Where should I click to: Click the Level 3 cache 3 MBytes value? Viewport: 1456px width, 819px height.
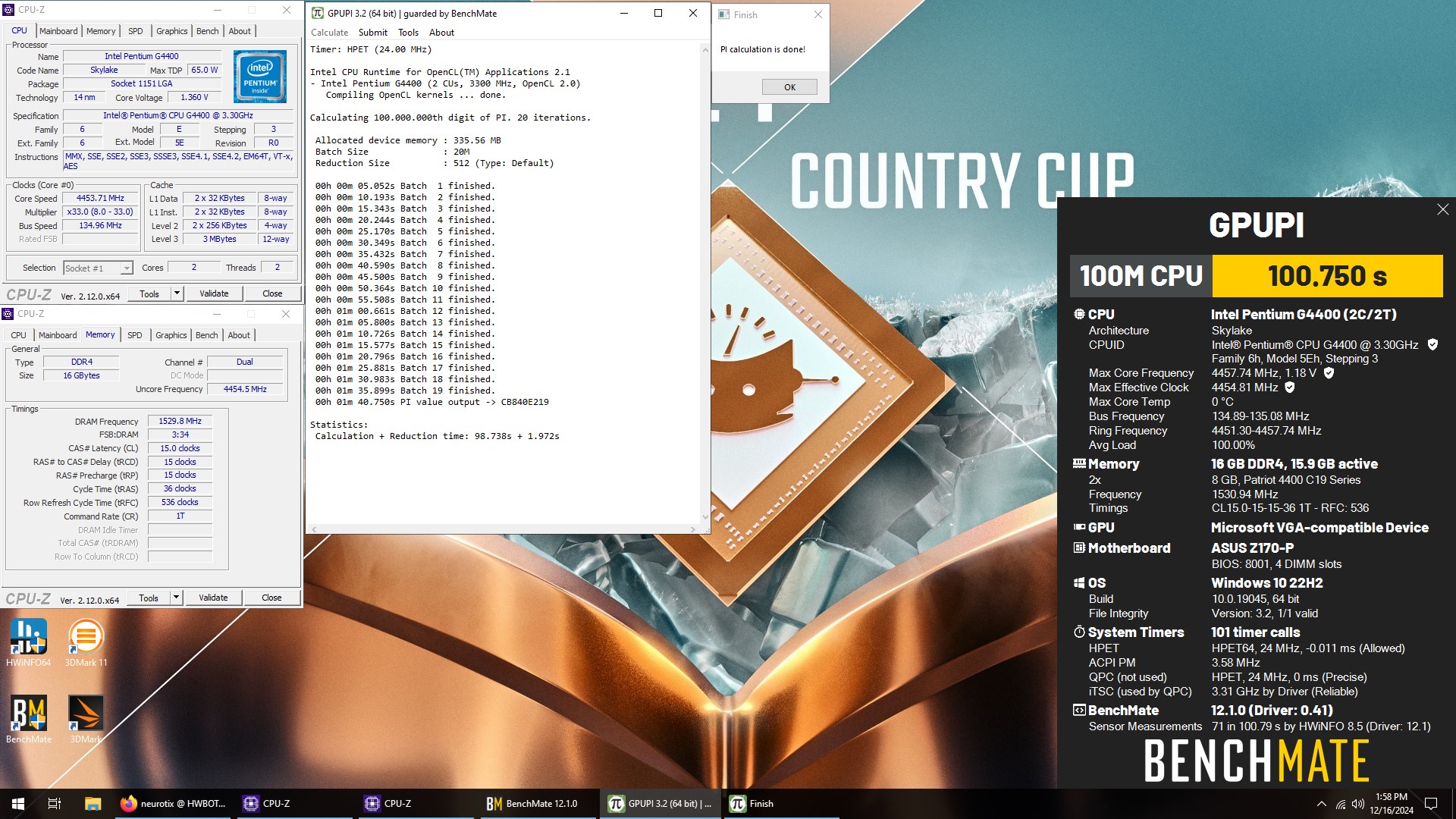(219, 240)
